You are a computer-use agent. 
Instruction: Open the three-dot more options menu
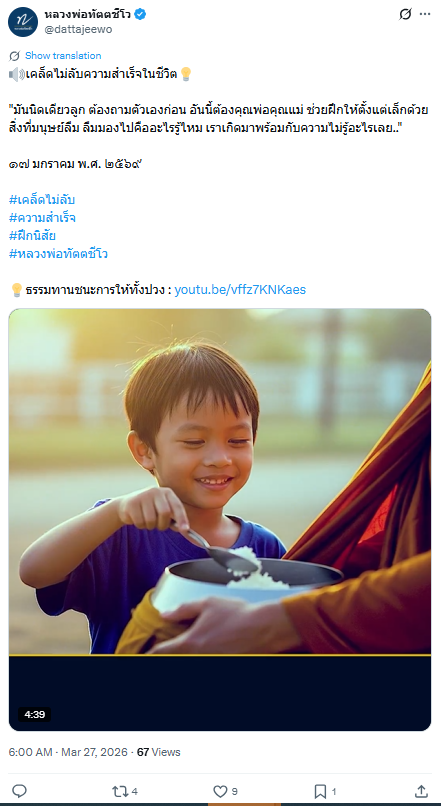pyautogui.click(x=425, y=14)
